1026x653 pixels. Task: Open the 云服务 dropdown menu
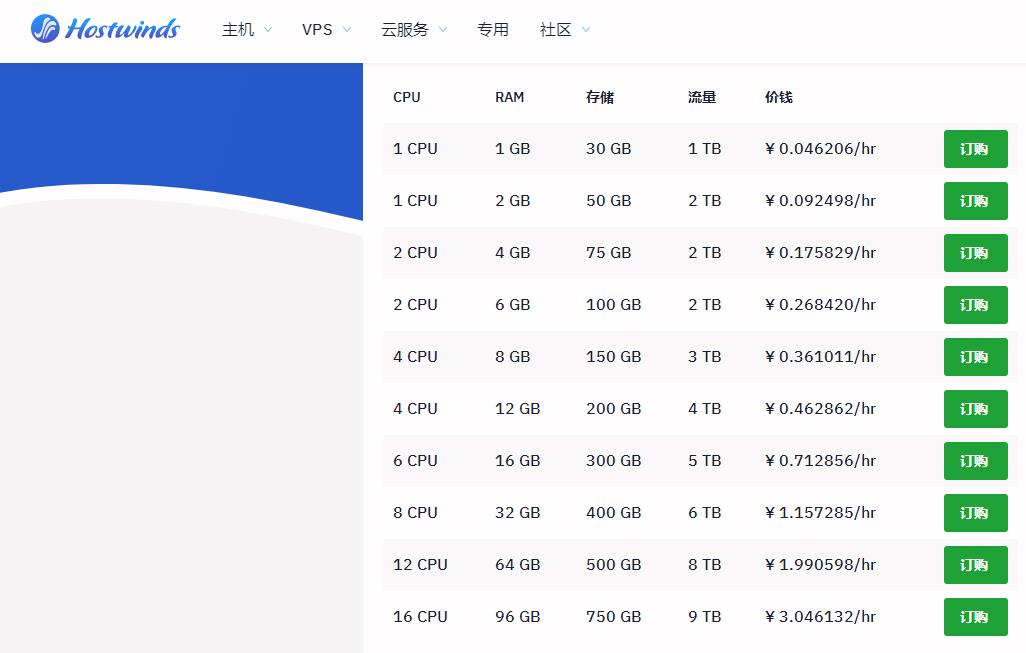tap(406, 30)
